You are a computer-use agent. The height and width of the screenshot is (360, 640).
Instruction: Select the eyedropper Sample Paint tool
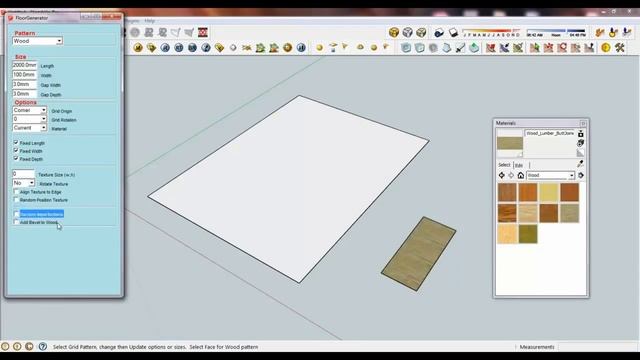580,164
